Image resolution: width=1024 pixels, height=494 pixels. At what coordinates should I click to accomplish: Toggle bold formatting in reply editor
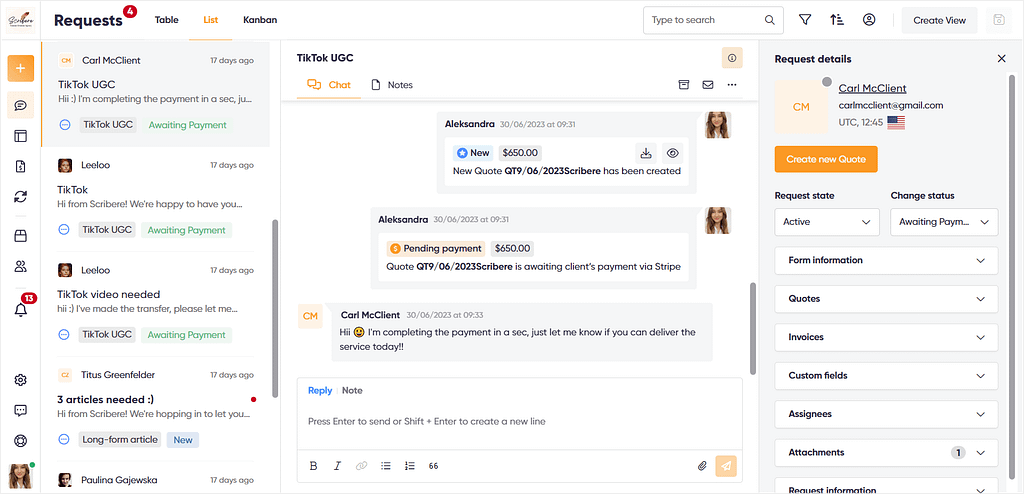pyautogui.click(x=313, y=466)
